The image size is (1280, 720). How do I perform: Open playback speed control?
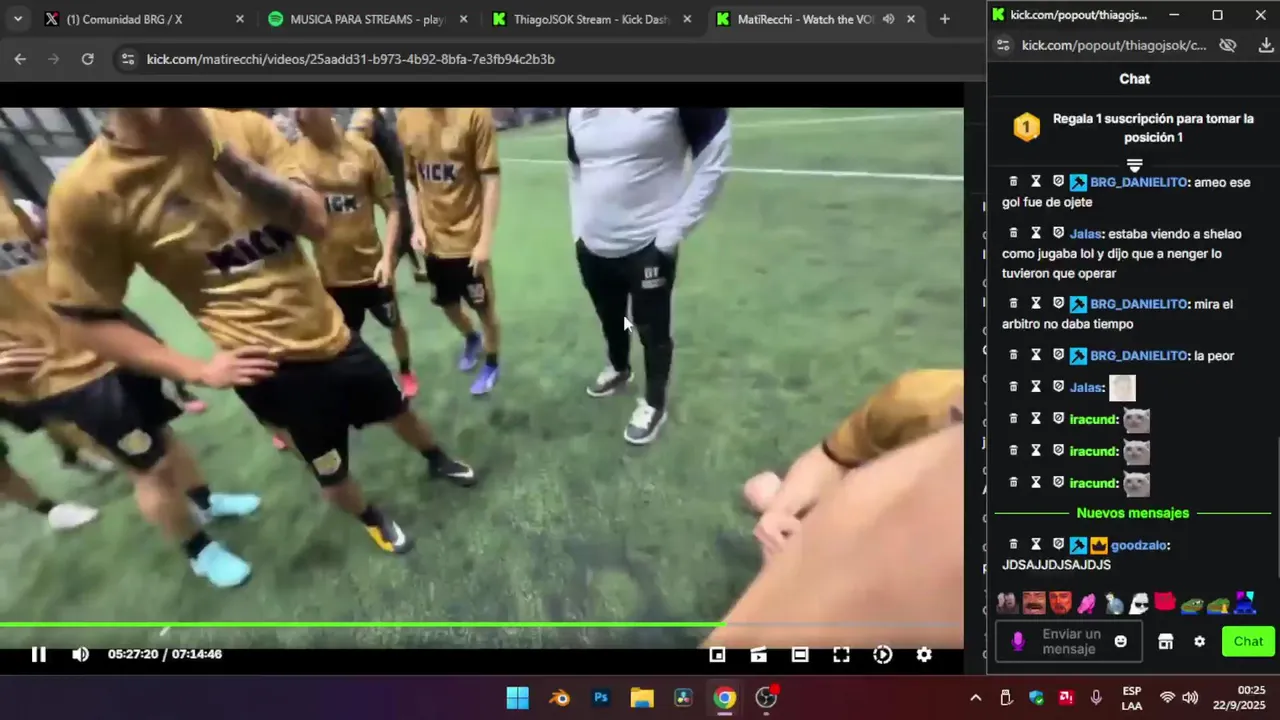coord(882,654)
